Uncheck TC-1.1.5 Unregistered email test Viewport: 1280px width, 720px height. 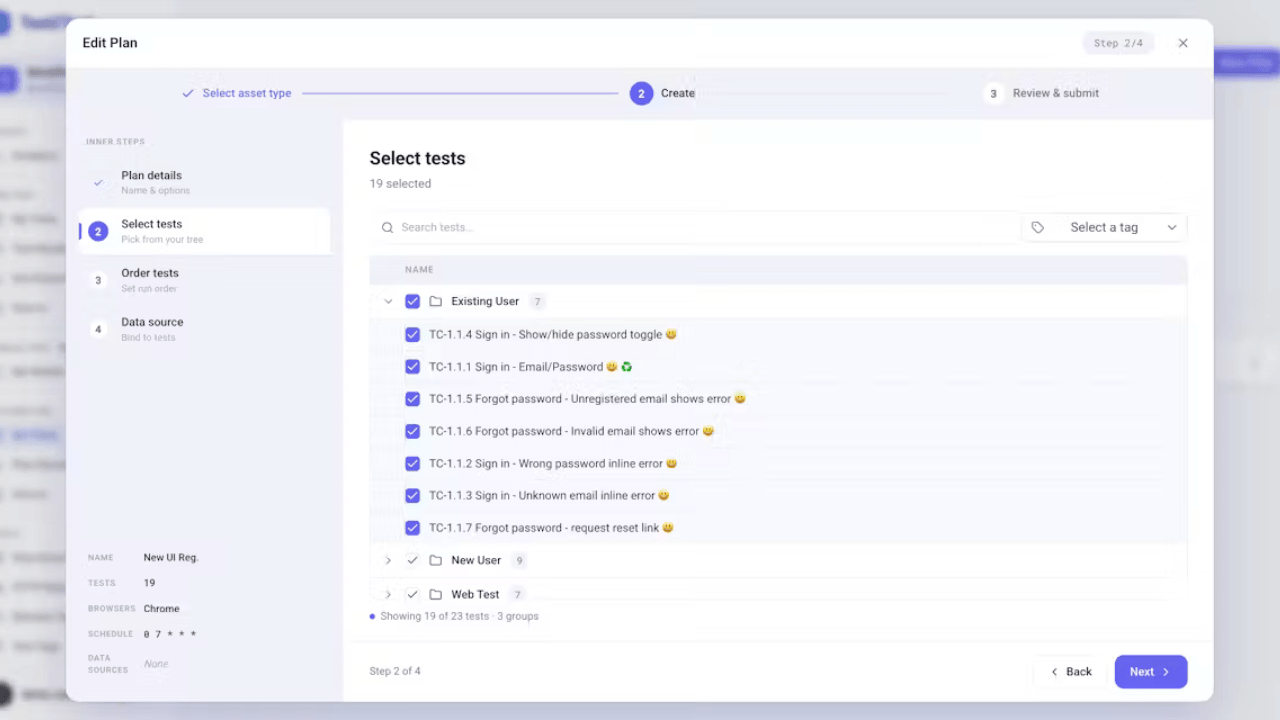point(412,399)
